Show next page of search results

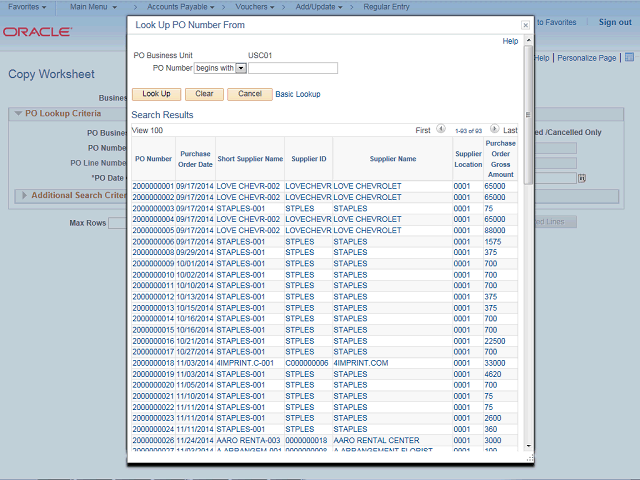(496, 130)
